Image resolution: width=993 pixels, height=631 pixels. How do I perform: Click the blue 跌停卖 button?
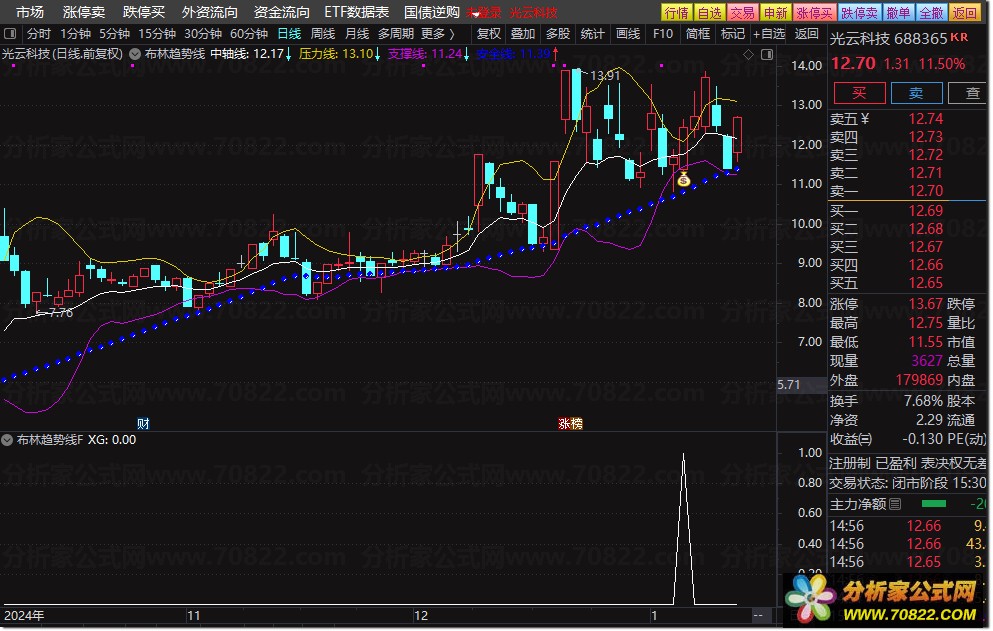(x=859, y=13)
